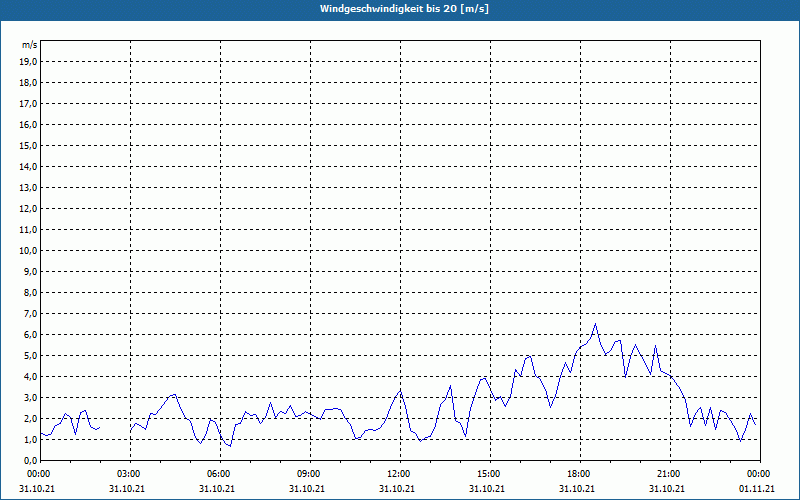The width and height of the screenshot is (800, 500).
Task: Click the wind curve peak at 12:00
Action: tap(401, 391)
